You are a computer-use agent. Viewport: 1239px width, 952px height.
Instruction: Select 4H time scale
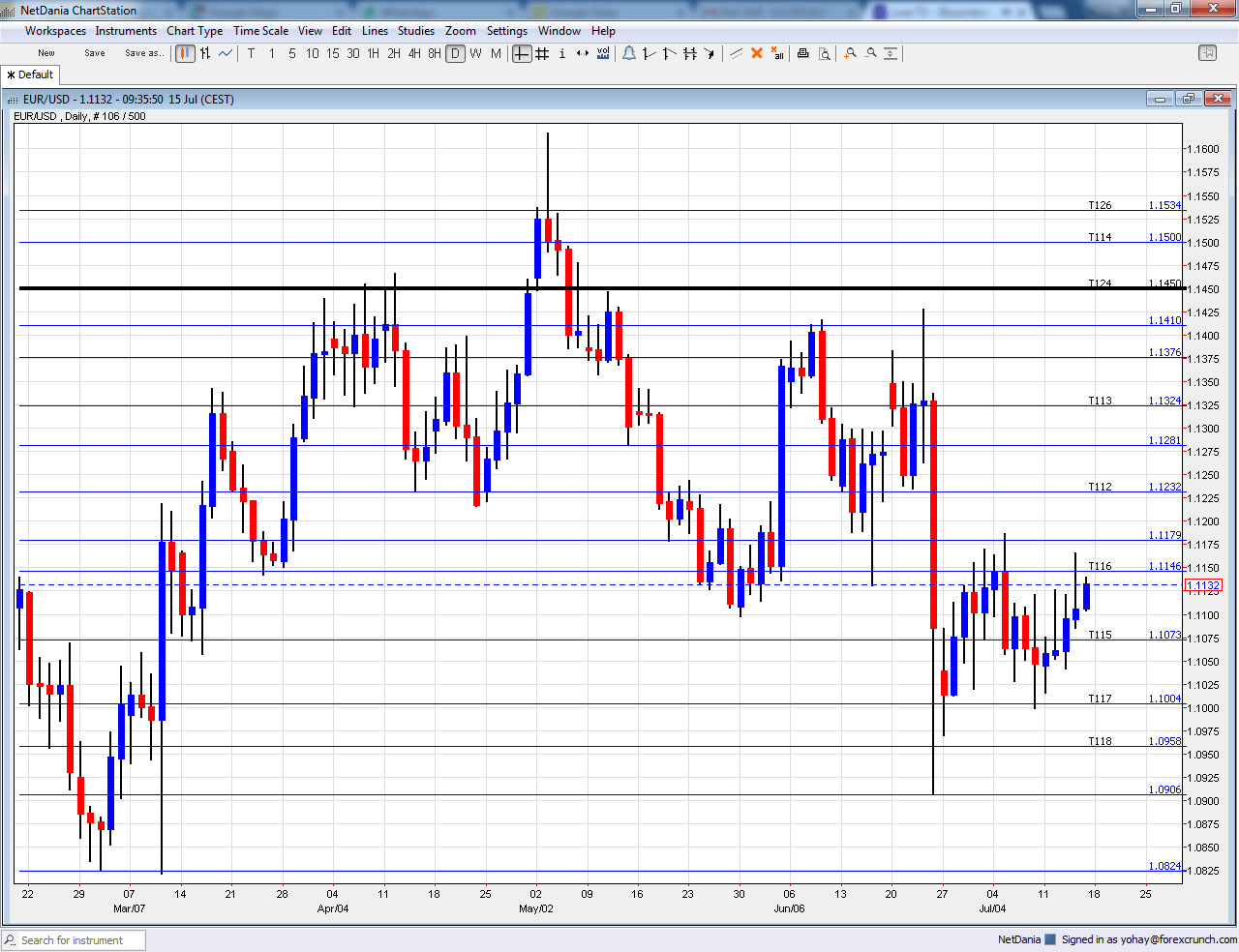point(414,53)
